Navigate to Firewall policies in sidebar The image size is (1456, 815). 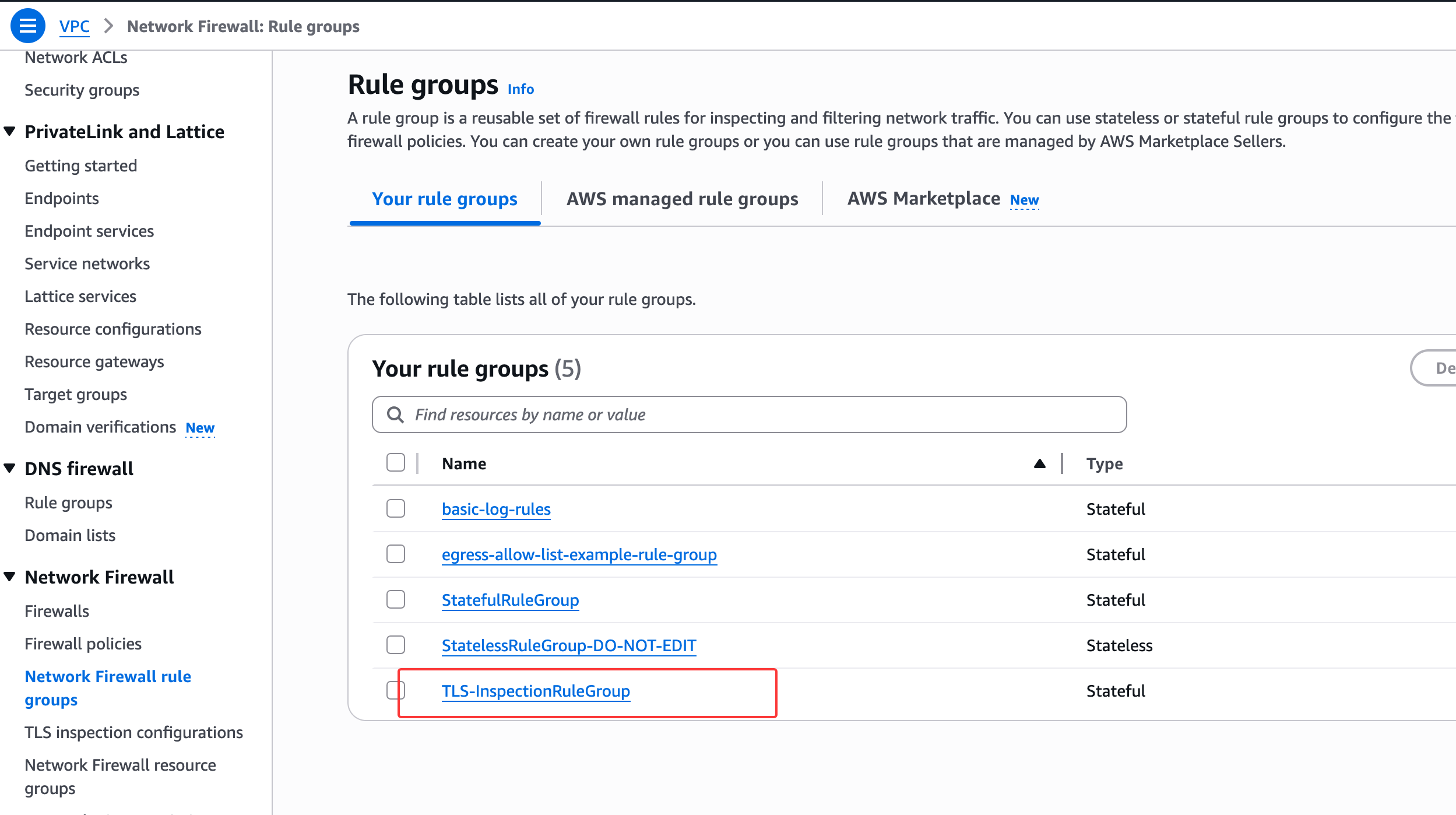[83, 644]
